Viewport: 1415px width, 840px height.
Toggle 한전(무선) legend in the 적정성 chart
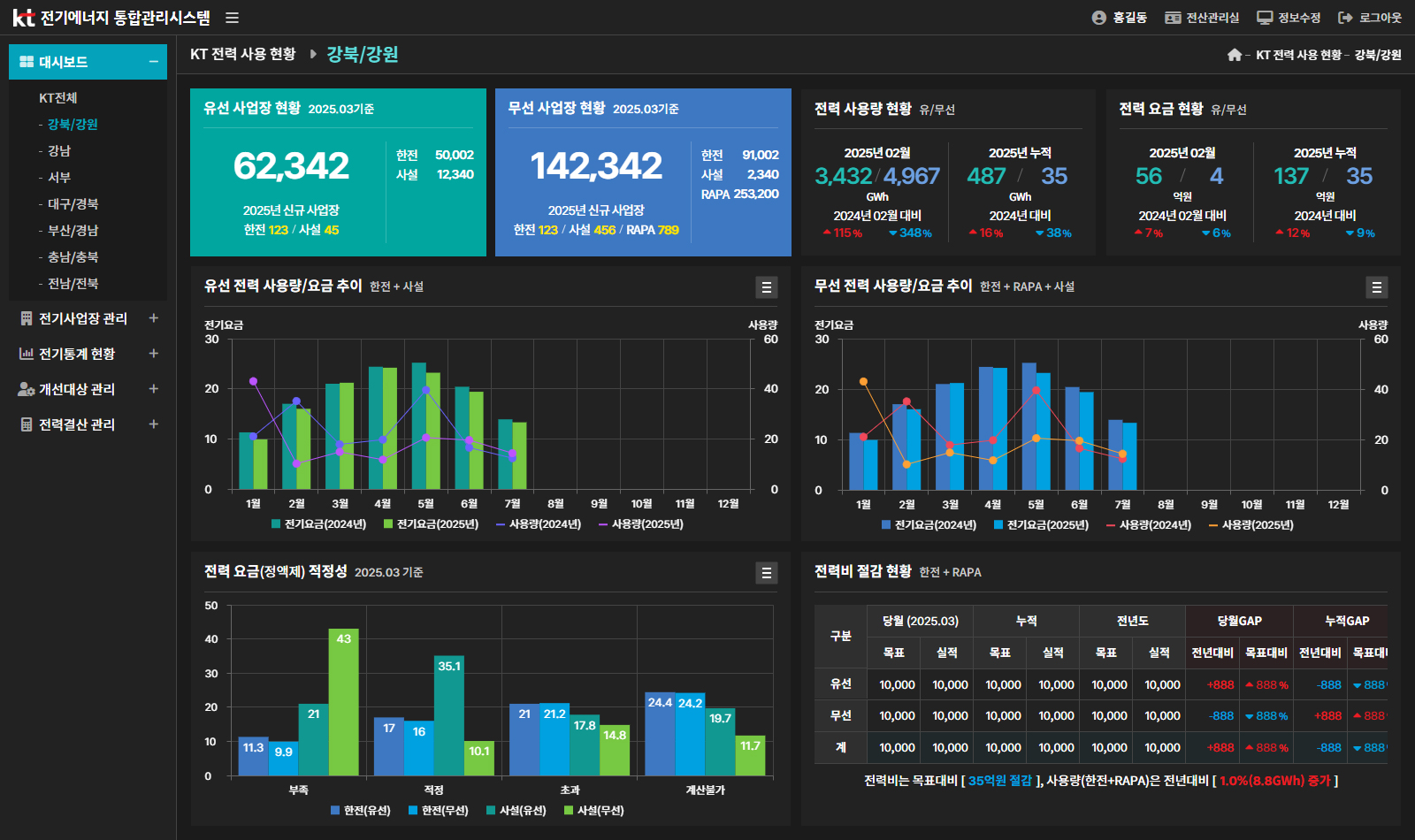click(x=439, y=811)
